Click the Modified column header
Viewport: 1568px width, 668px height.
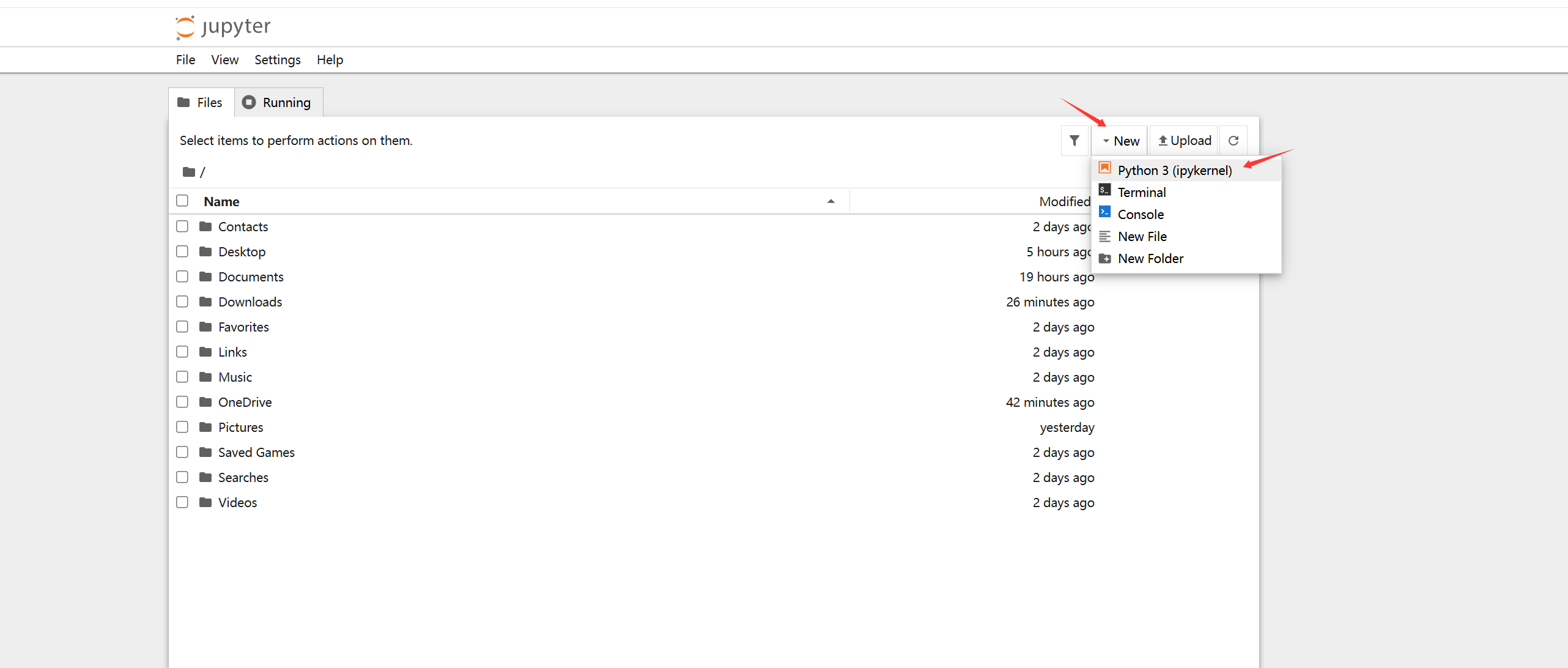point(1064,202)
